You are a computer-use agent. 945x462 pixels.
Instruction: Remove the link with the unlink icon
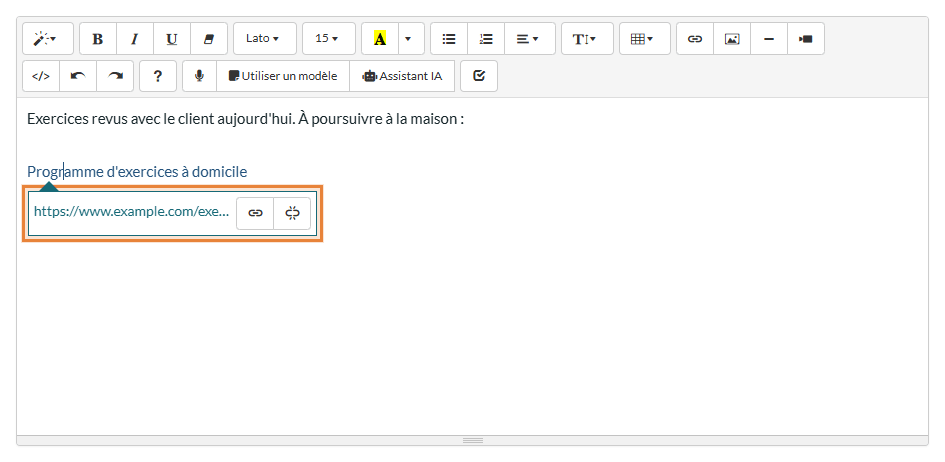coord(292,213)
